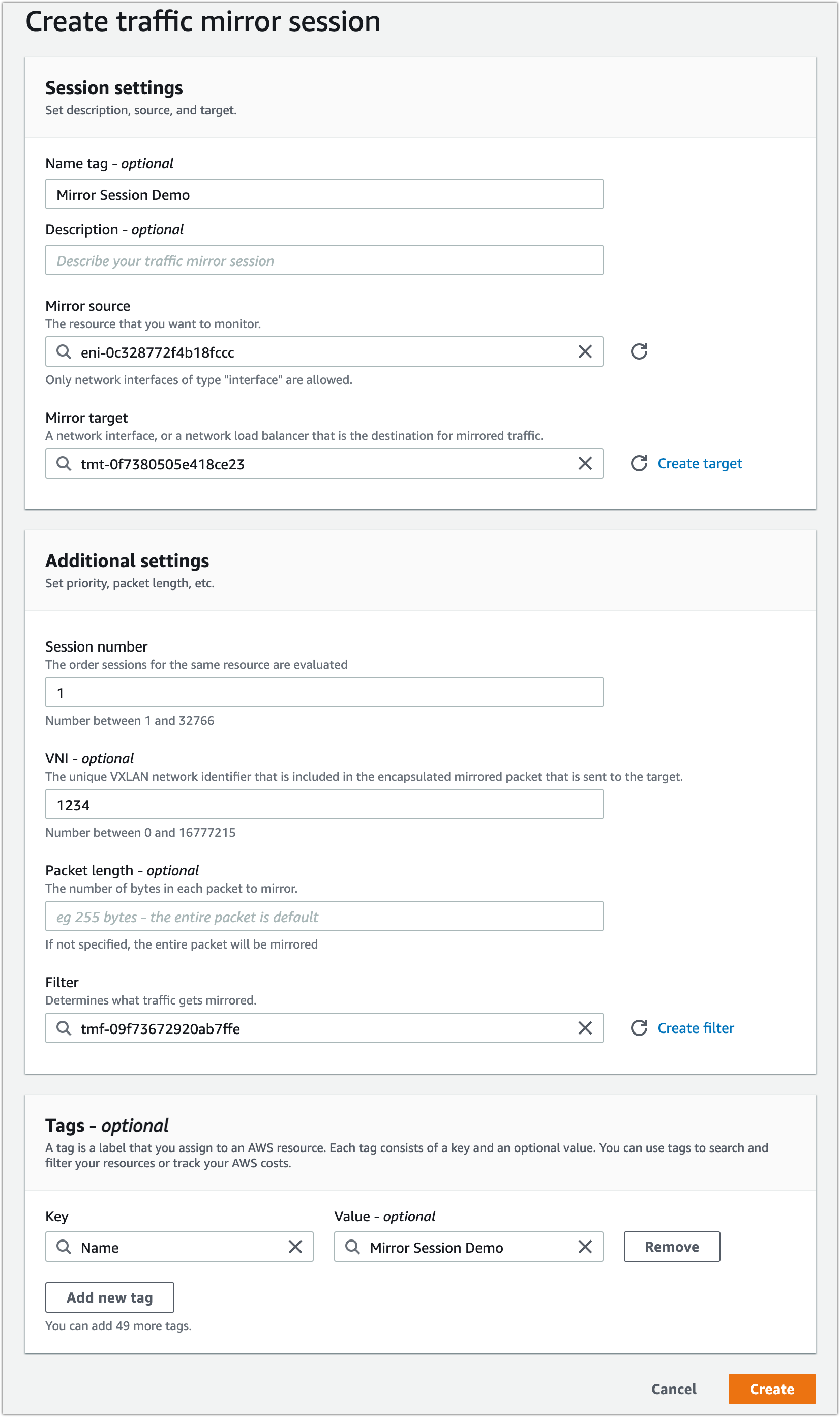840x1417 pixels.
Task: Add a new tag
Action: [x=109, y=1297]
